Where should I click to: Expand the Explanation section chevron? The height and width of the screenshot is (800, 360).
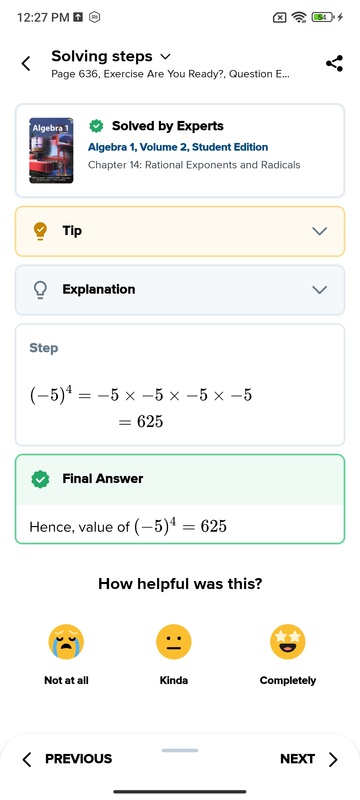click(320, 290)
